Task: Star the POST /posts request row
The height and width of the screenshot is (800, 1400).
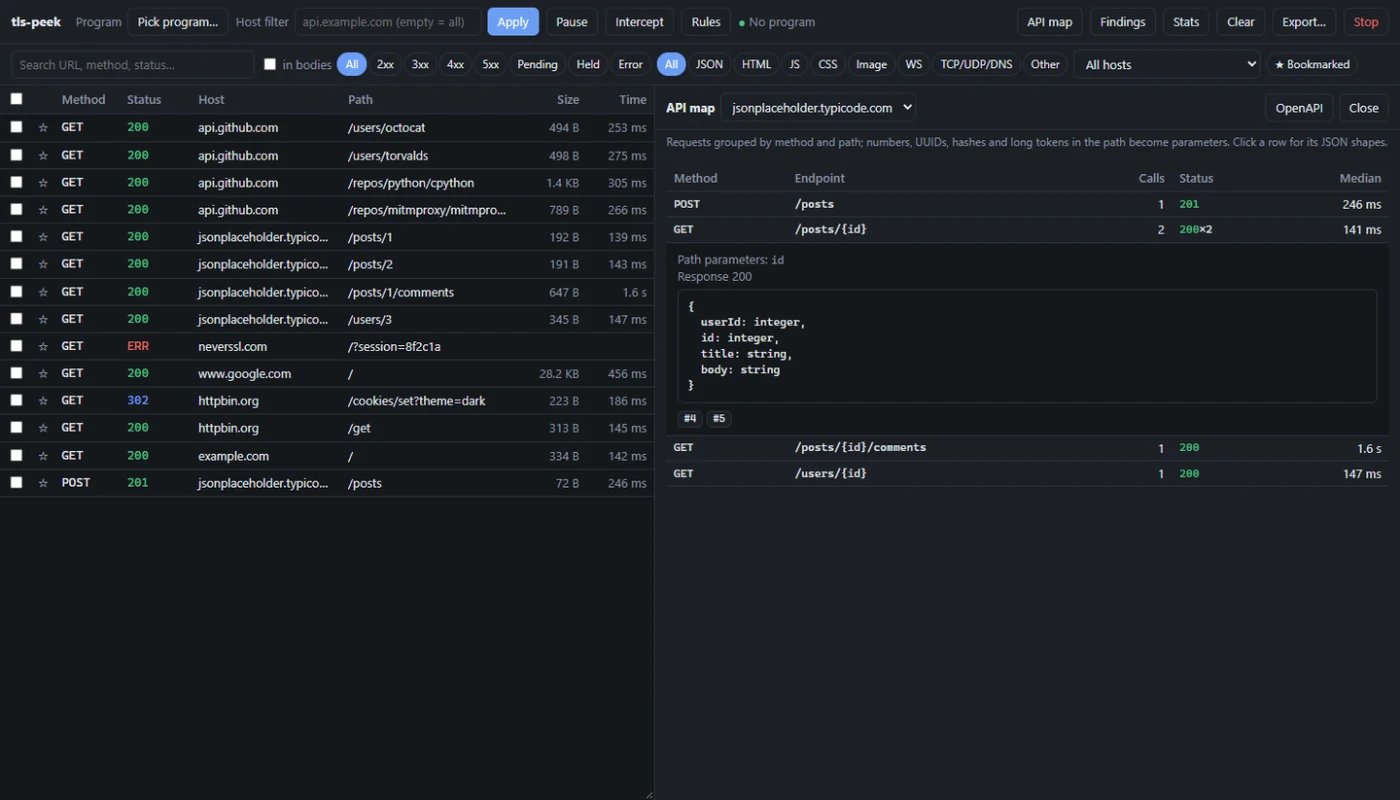Action: point(43,482)
